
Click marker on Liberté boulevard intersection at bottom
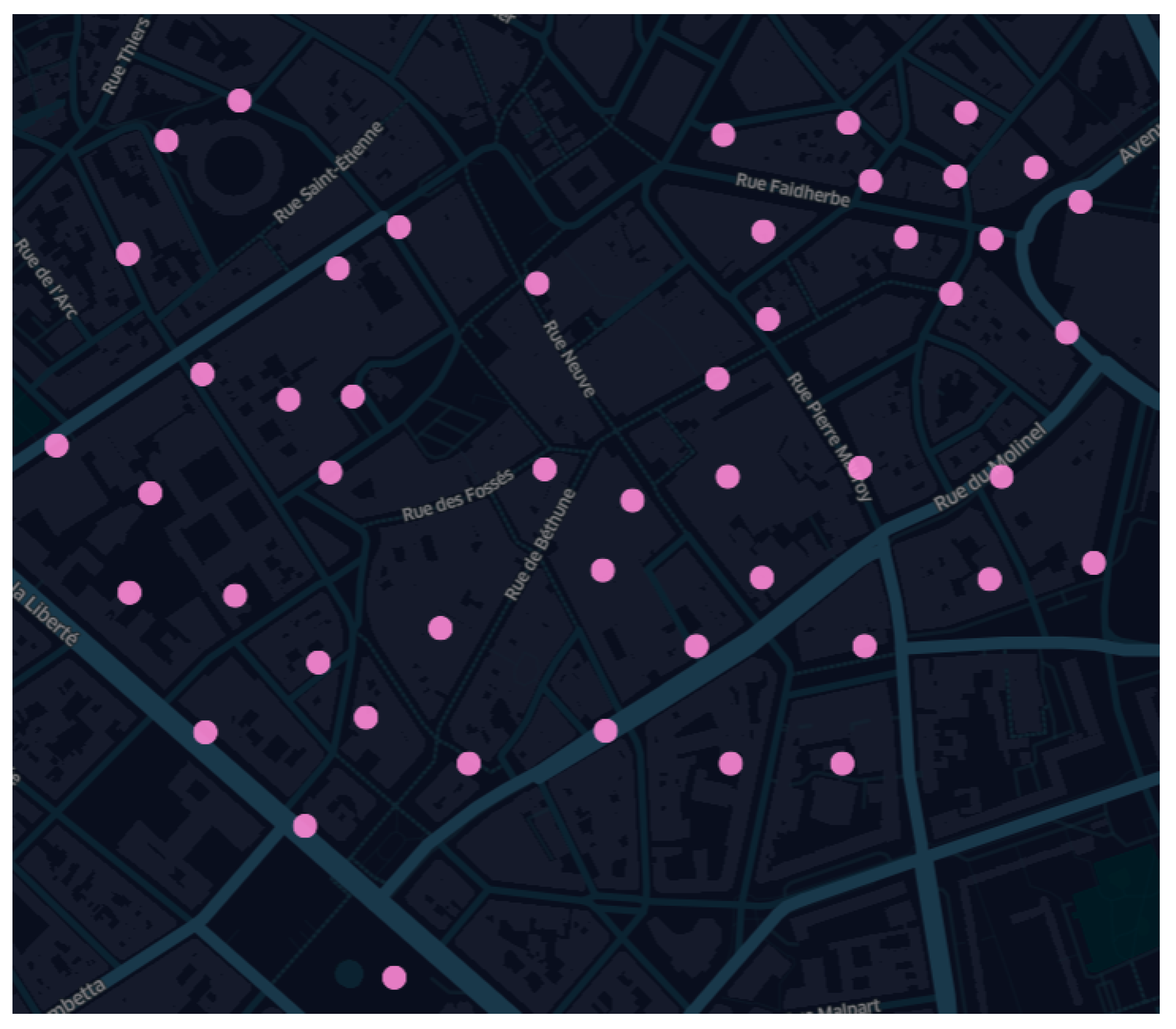click(x=305, y=825)
